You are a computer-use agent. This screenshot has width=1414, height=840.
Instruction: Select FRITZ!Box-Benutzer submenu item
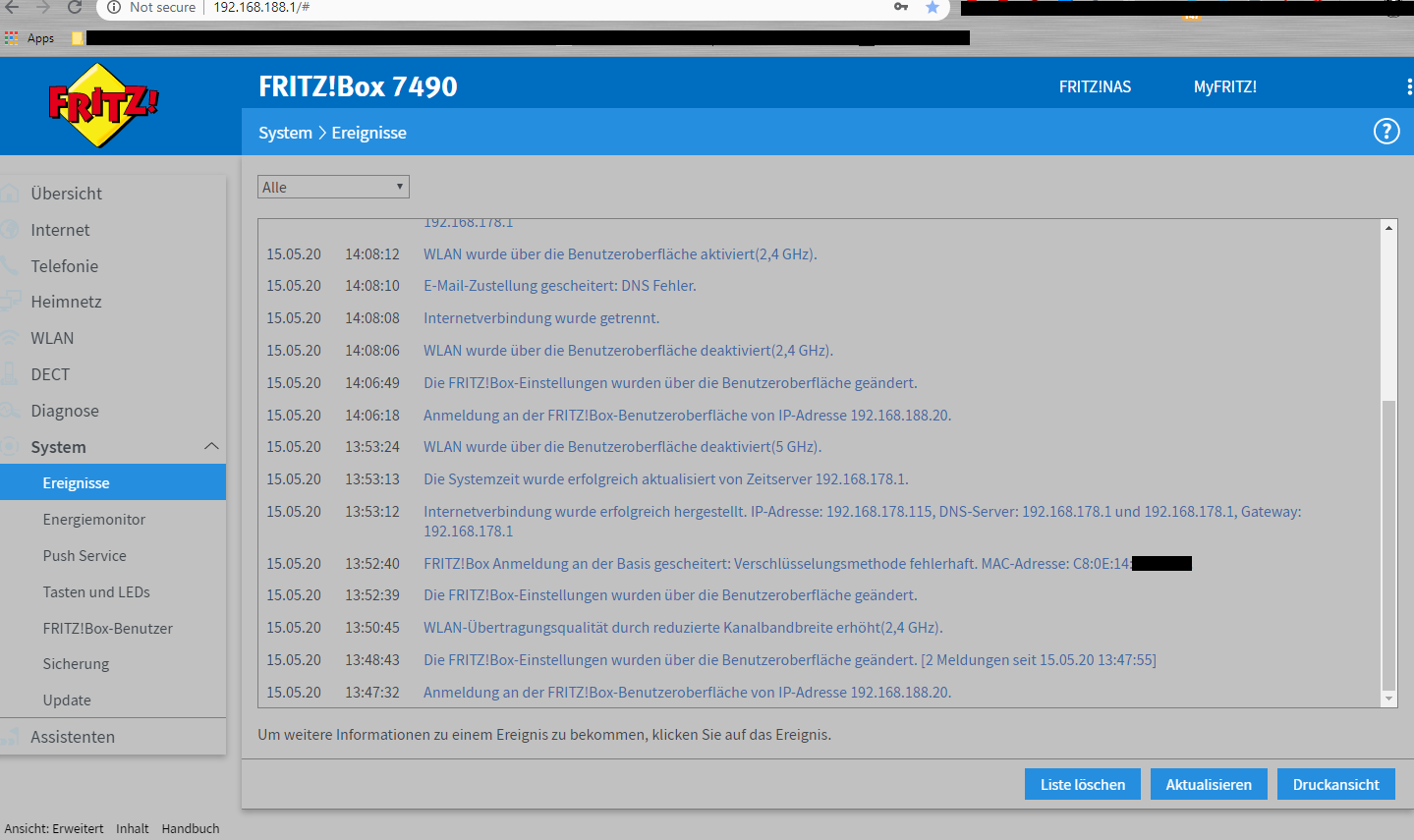point(108,628)
